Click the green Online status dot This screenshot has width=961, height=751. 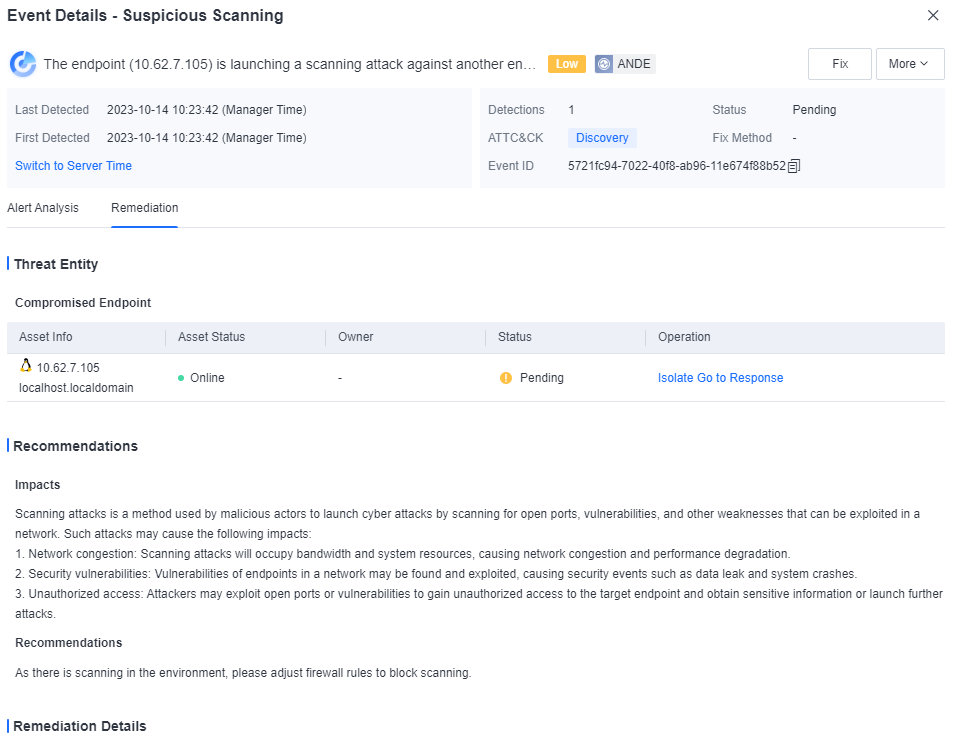(x=181, y=378)
